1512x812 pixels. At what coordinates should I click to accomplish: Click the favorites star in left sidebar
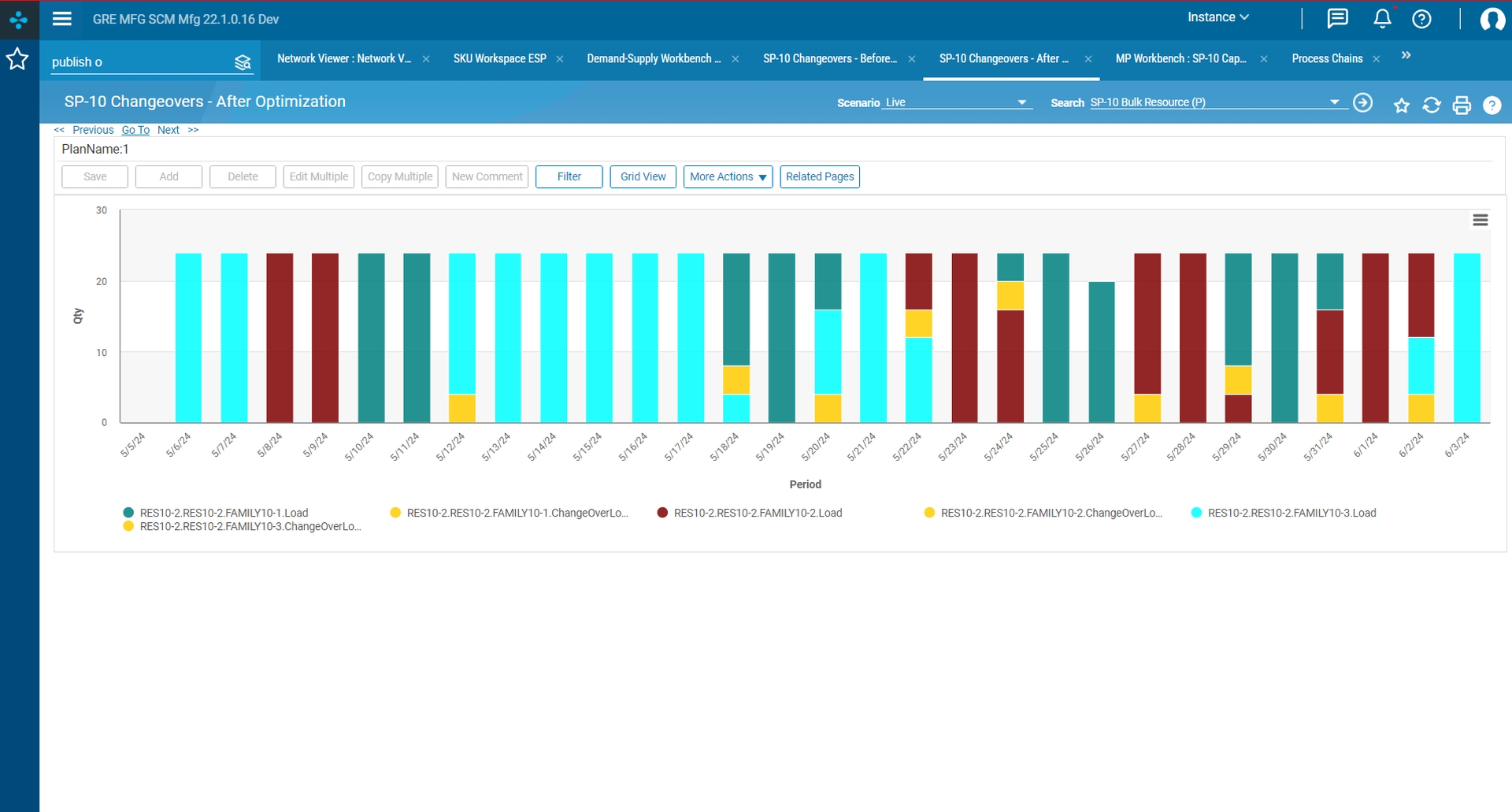17,59
